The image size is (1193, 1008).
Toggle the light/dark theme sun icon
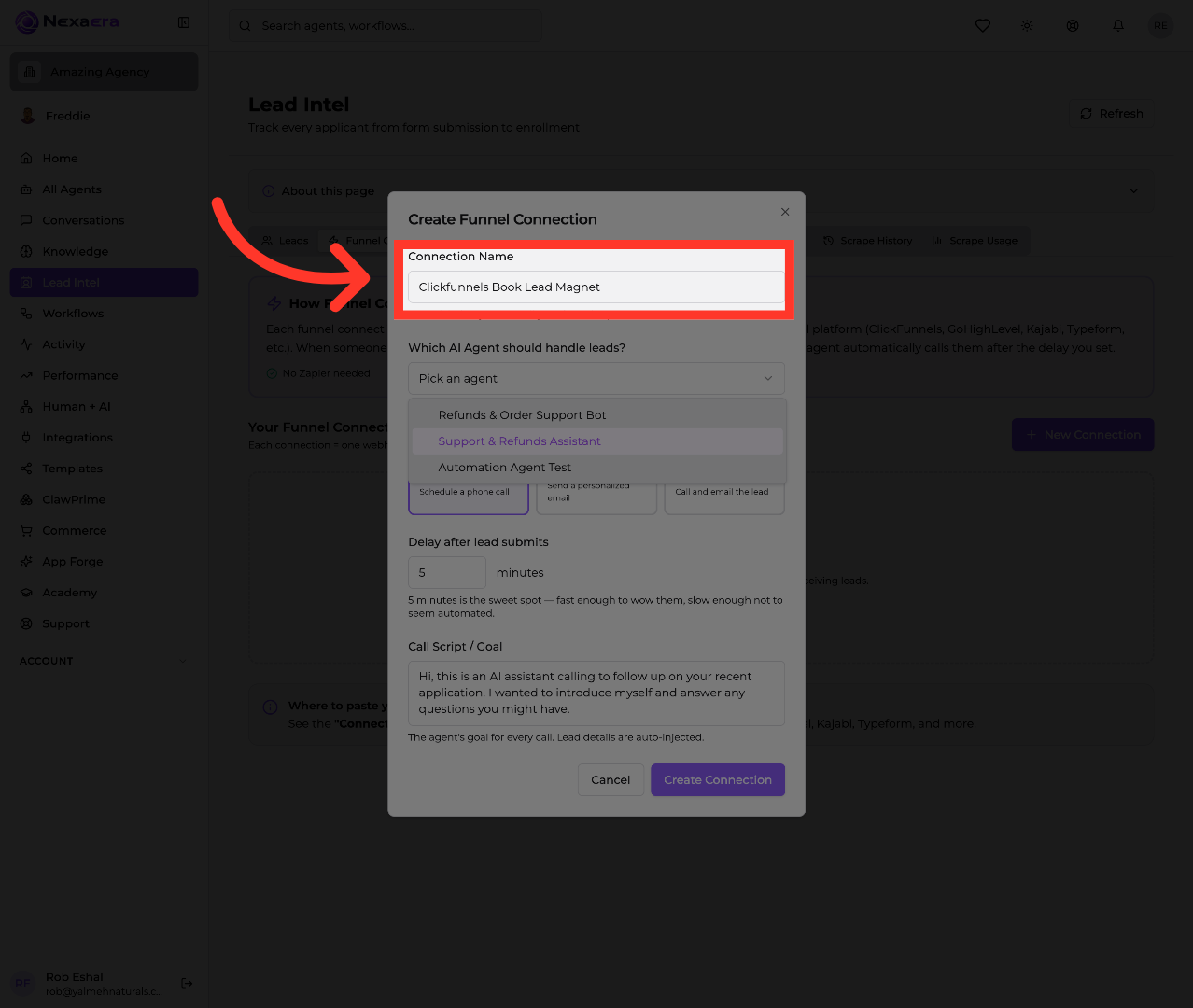[1027, 26]
